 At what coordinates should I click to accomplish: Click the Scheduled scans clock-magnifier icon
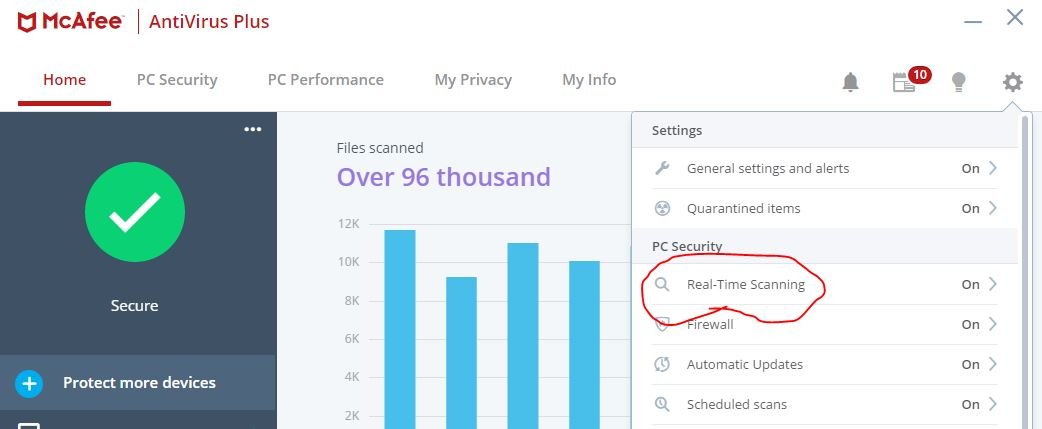click(662, 404)
